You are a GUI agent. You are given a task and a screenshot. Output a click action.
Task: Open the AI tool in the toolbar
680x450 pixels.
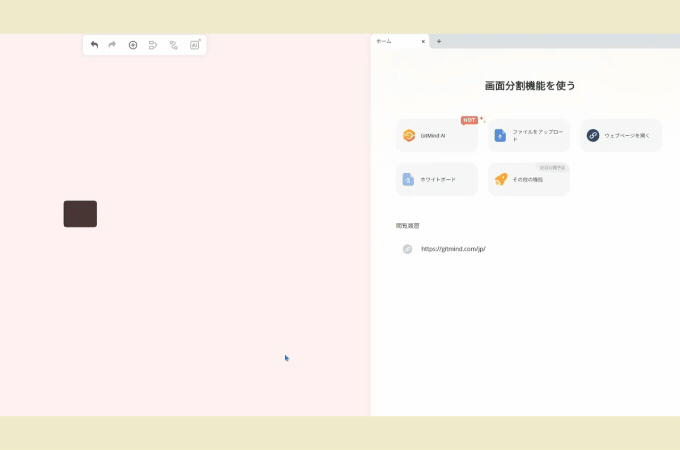[x=195, y=45]
